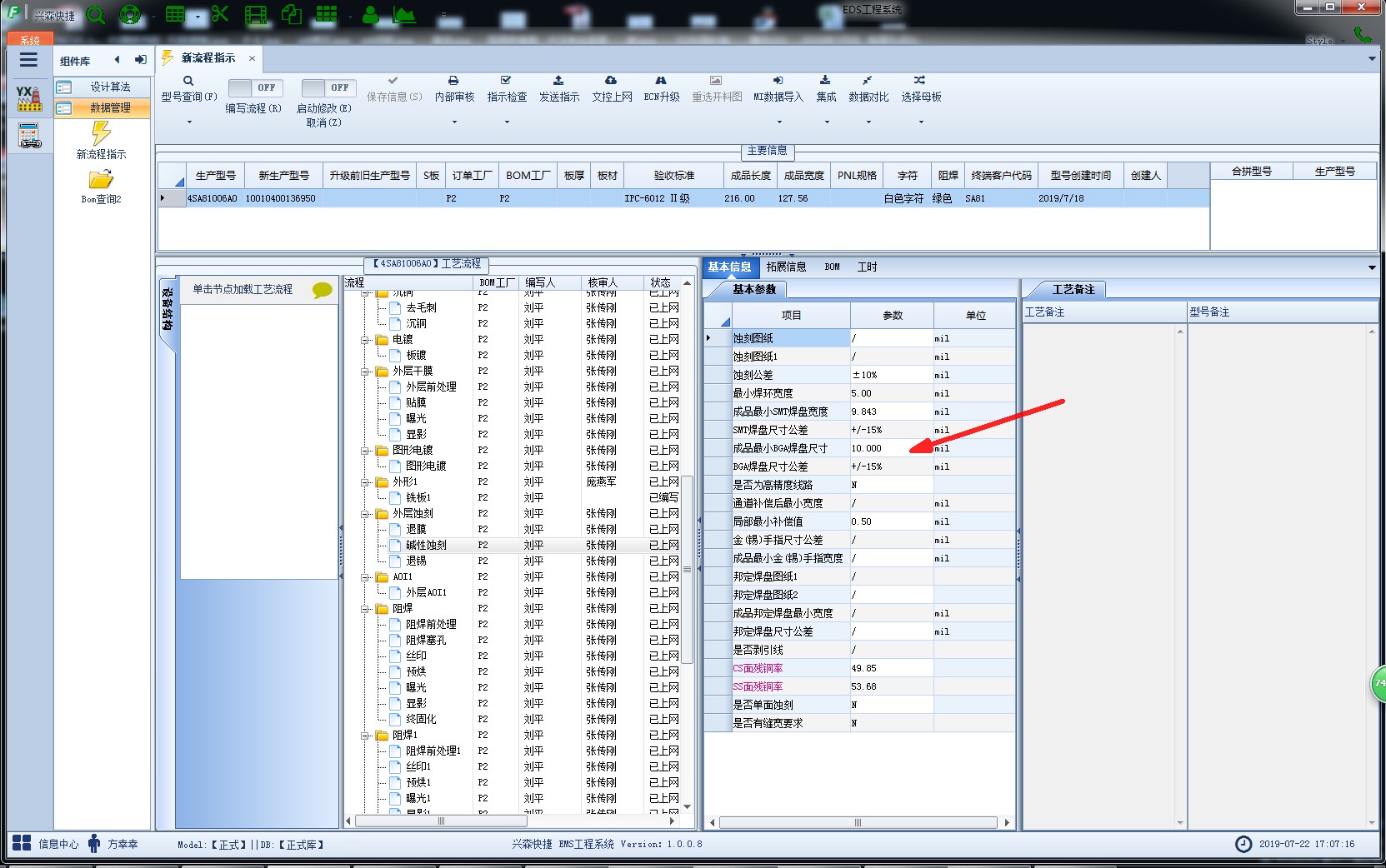This screenshot has width=1386, height=868.
Task: Switch to 基本信息 tab
Action: [x=729, y=267]
